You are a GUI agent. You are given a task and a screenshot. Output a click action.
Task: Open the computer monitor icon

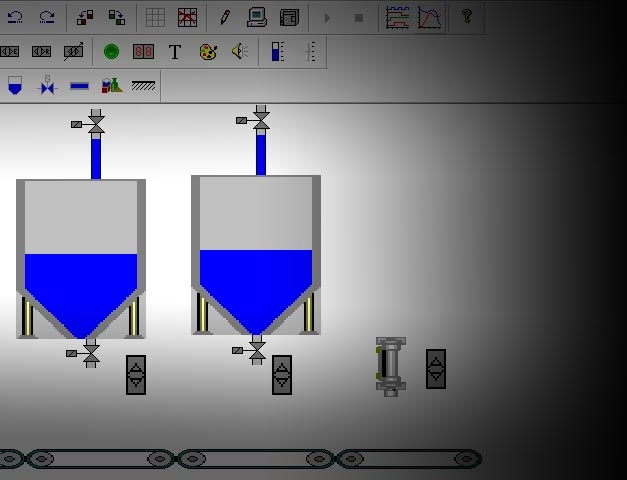[x=256, y=17]
